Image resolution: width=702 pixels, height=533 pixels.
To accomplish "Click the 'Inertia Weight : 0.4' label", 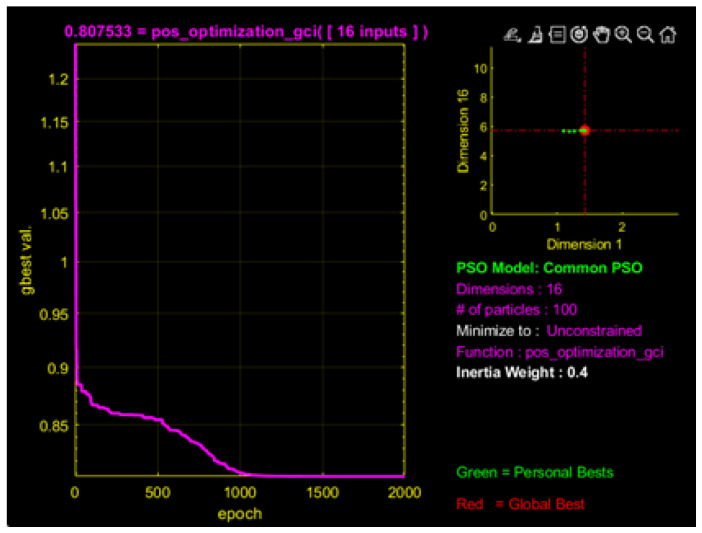I will pyautogui.click(x=522, y=372).
